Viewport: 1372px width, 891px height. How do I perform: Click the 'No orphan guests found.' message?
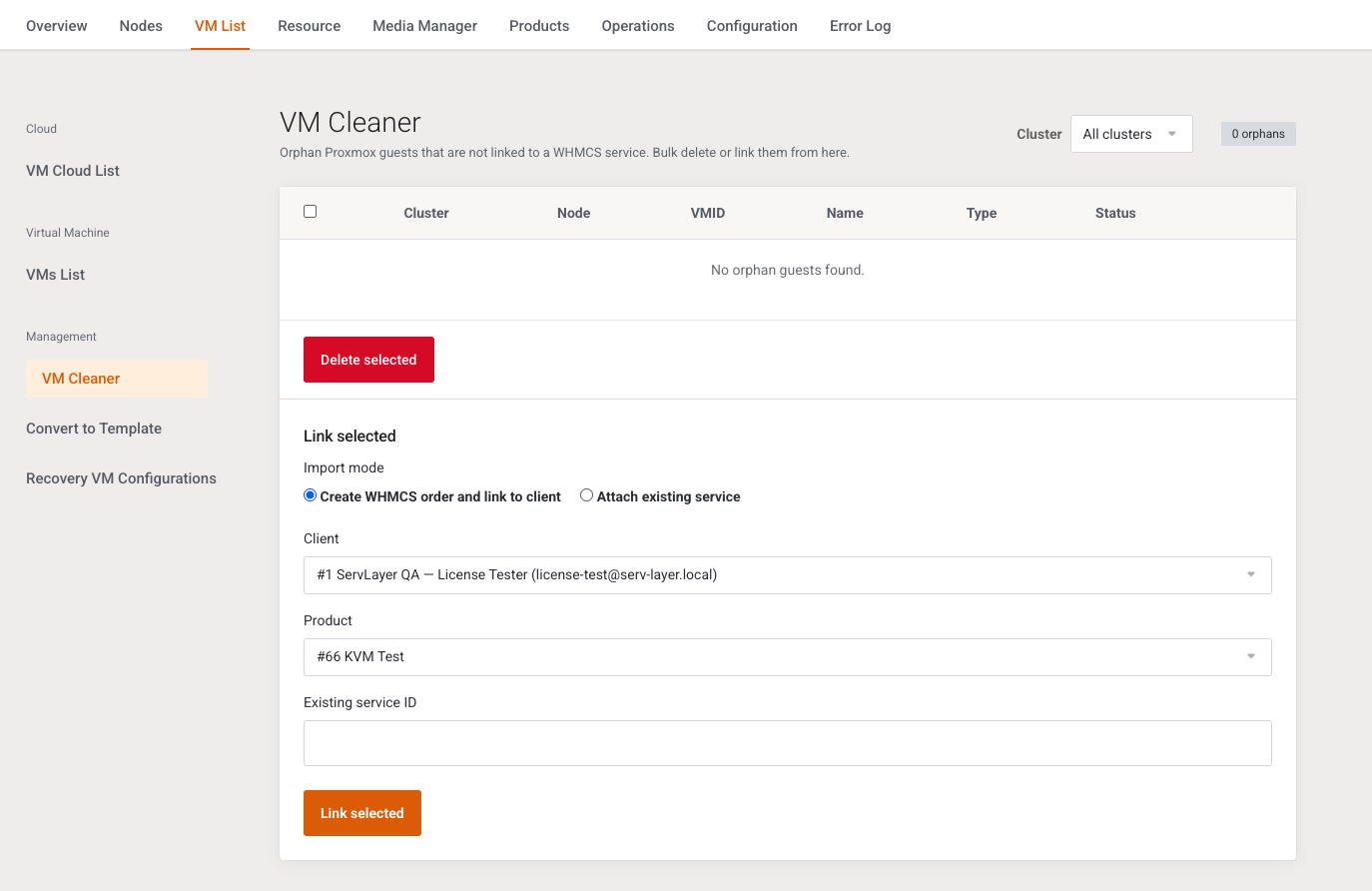coord(788,270)
